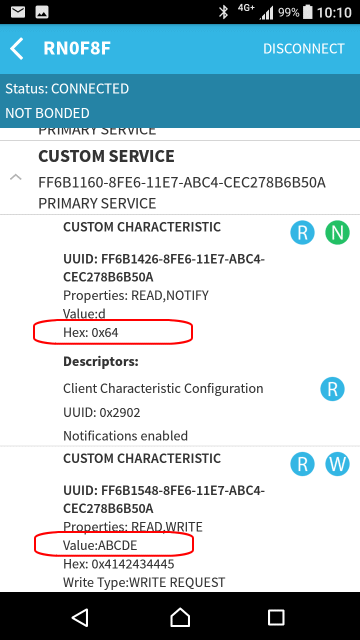Tap the DISCONNECT button

tap(304, 49)
